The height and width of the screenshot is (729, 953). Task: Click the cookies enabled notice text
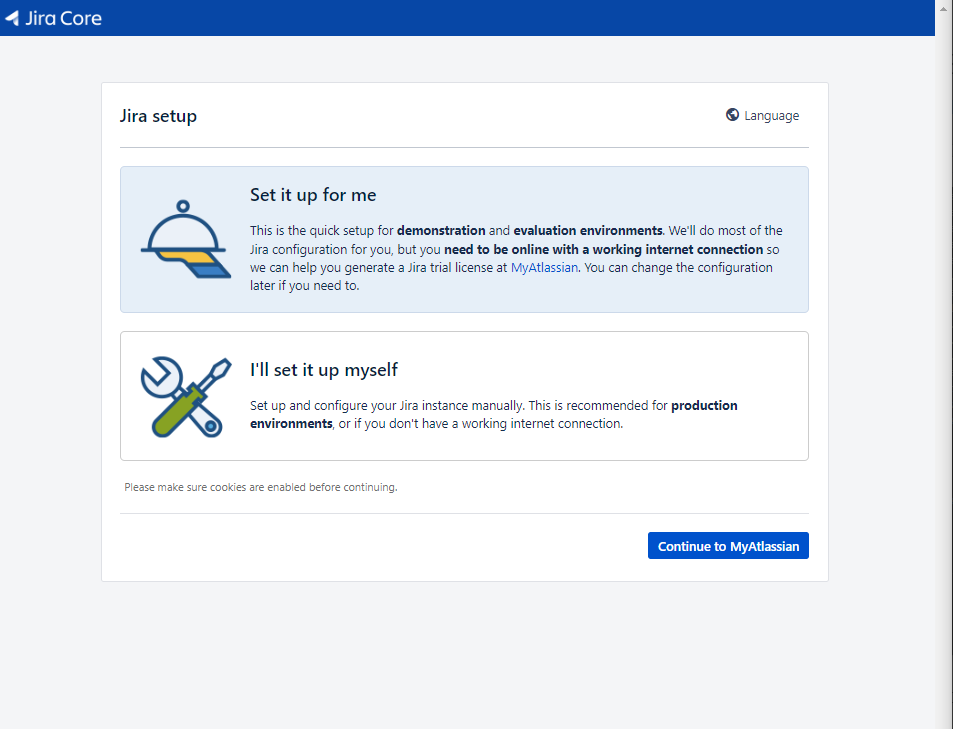261,487
